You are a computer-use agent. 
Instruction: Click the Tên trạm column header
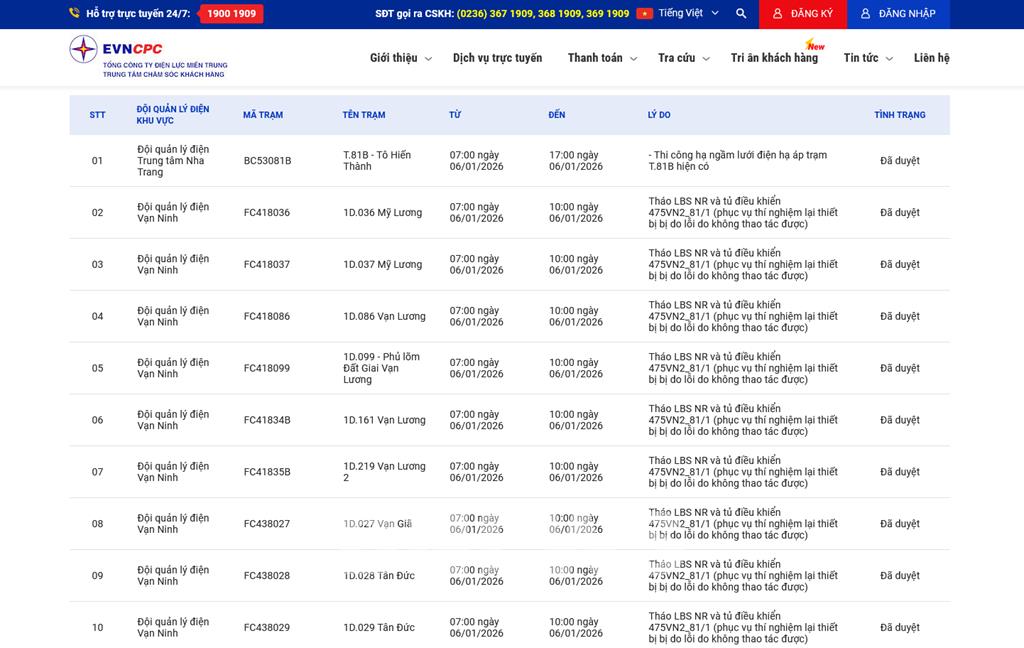[x=364, y=115]
